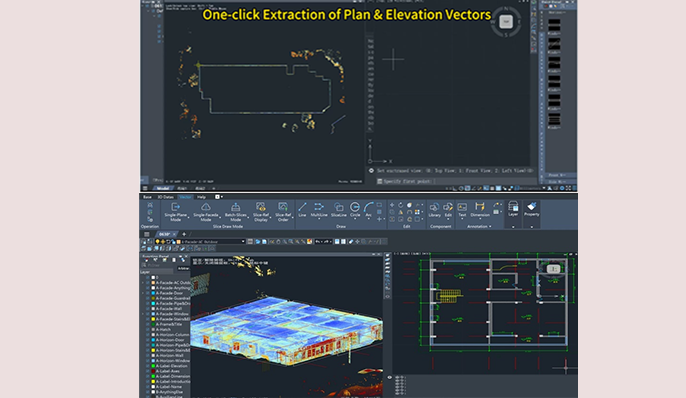
Task: Open the Base ribbon tab
Action: pyautogui.click(x=147, y=197)
